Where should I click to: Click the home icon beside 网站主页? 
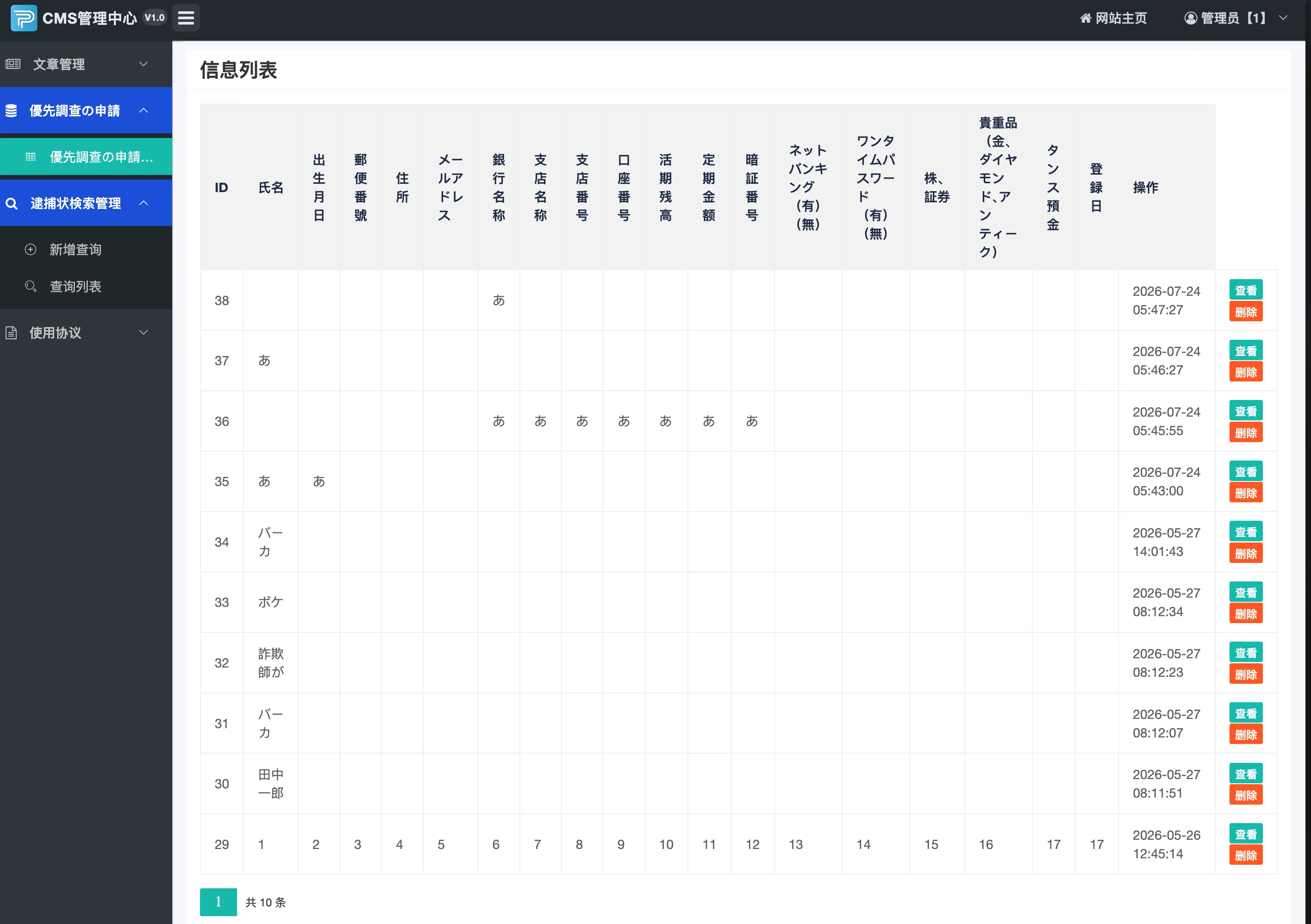(1086, 18)
